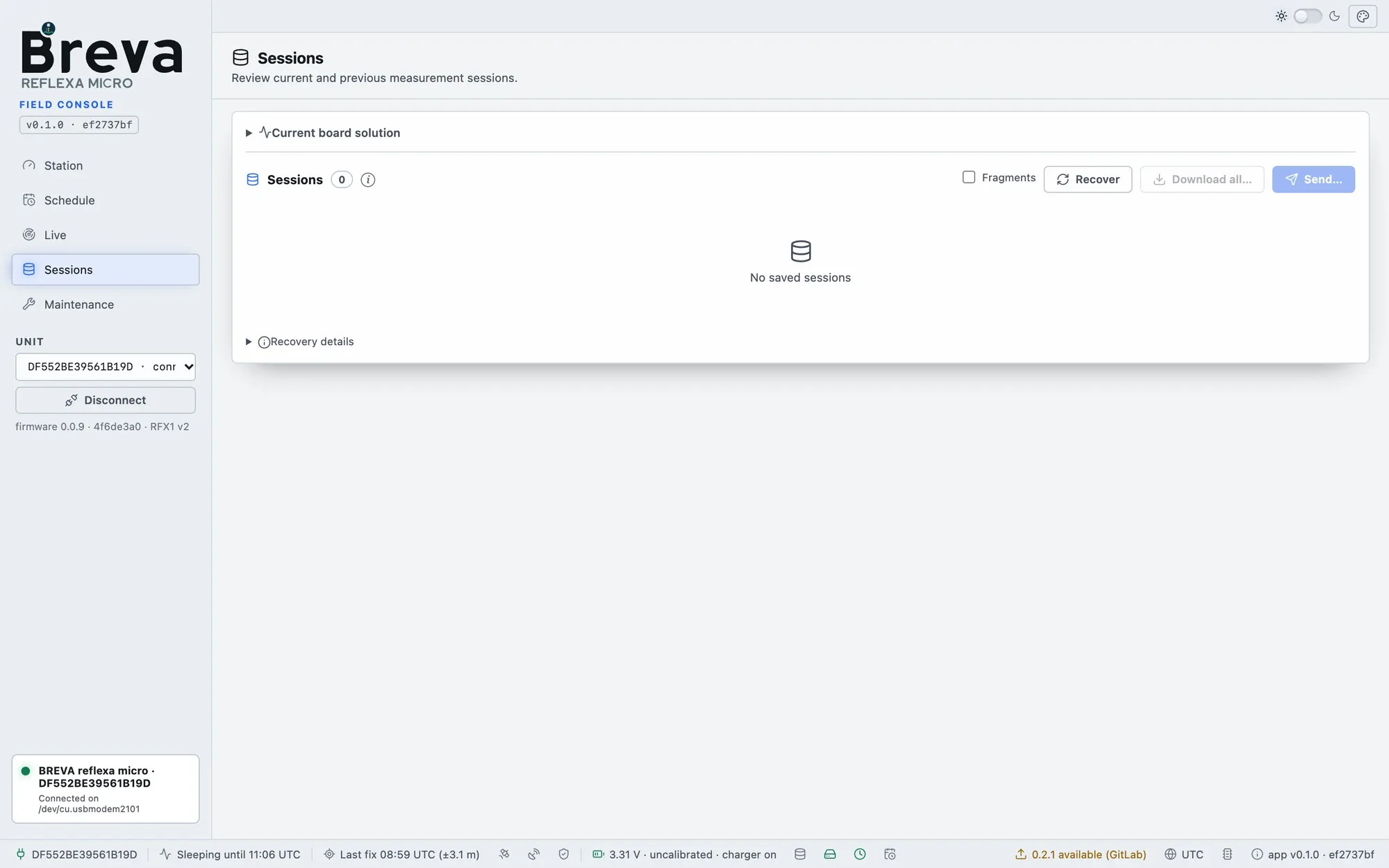Viewport: 1389px width, 868px height.
Task: Click the calendar-clock schedule status icon
Action: [890, 854]
